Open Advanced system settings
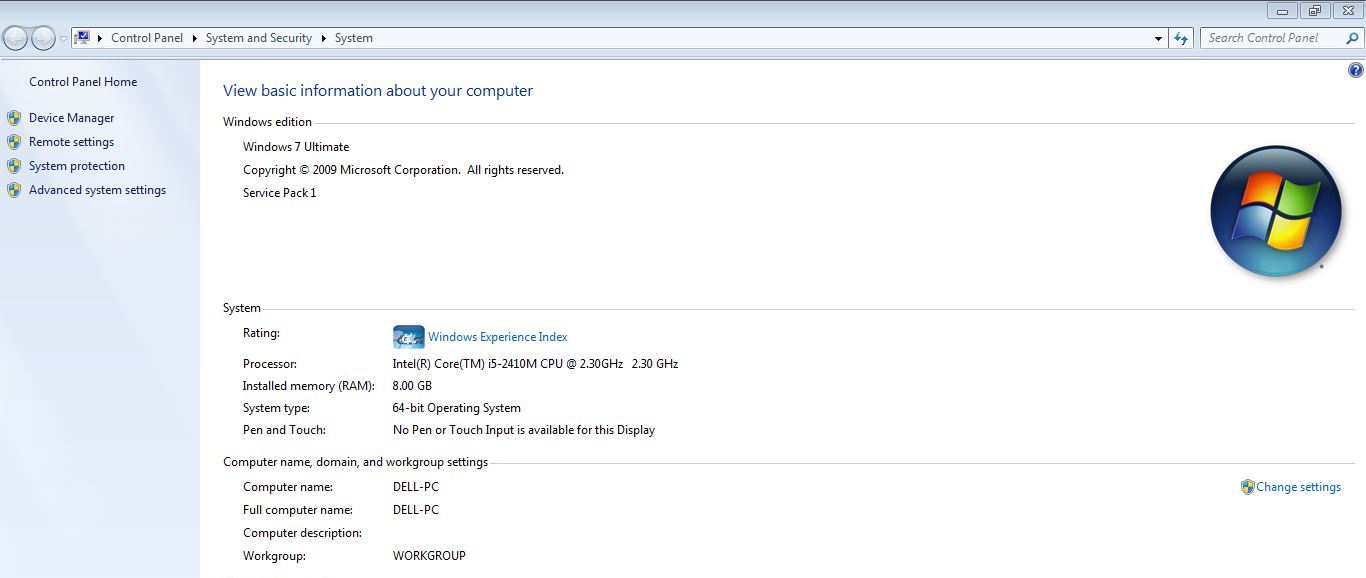 pyautogui.click(x=98, y=190)
